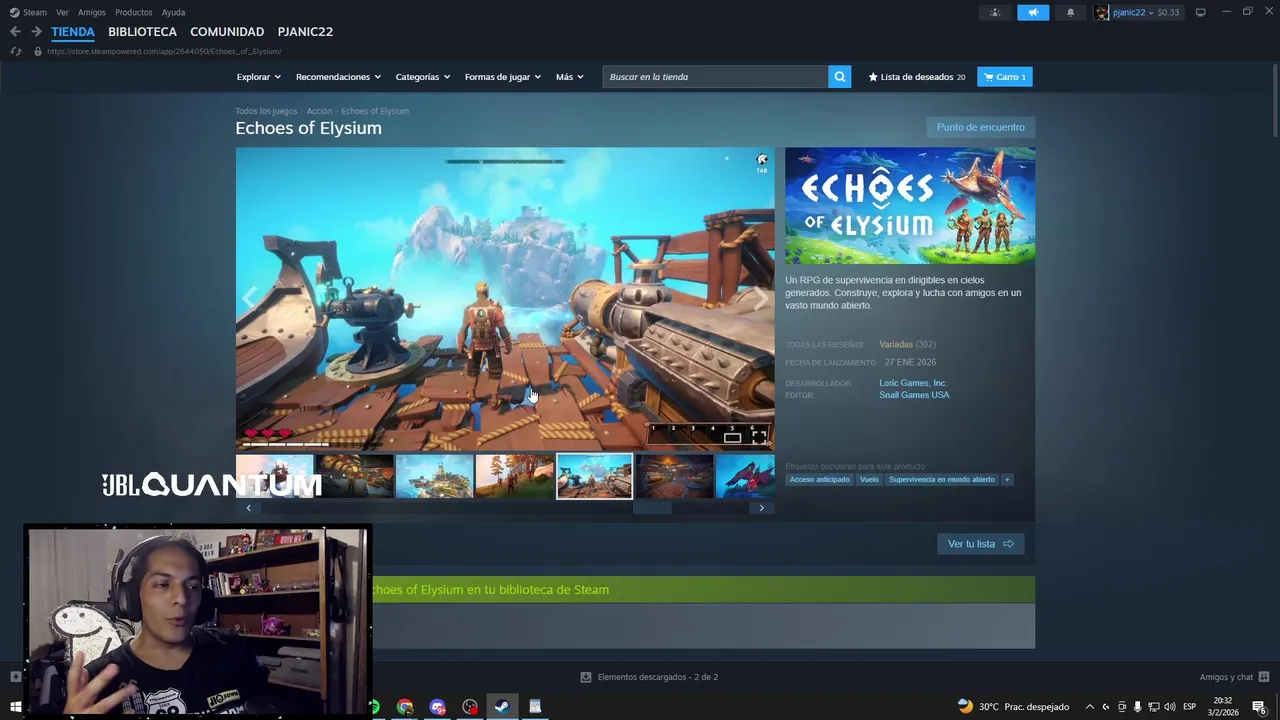Open the Windows notification center icon
Viewport: 1280px width, 720px height.
[1259, 707]
